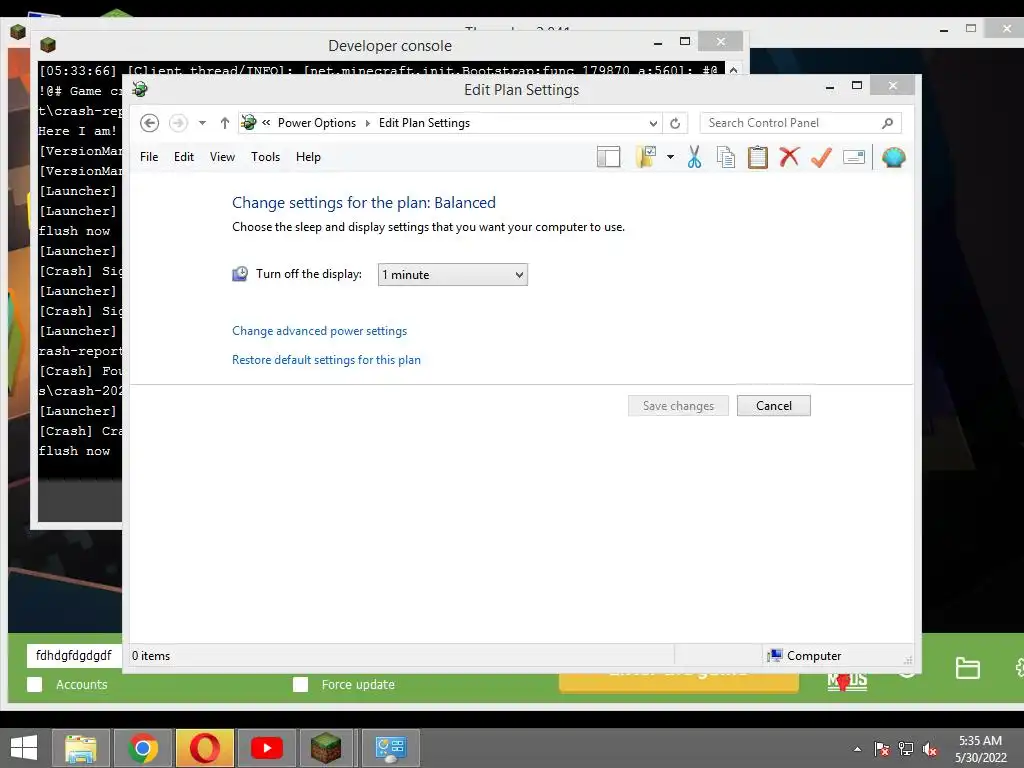Click the Paste clipboard icon
The width and height of the screenshot is (1024, 768).
[x=758, y=157]
